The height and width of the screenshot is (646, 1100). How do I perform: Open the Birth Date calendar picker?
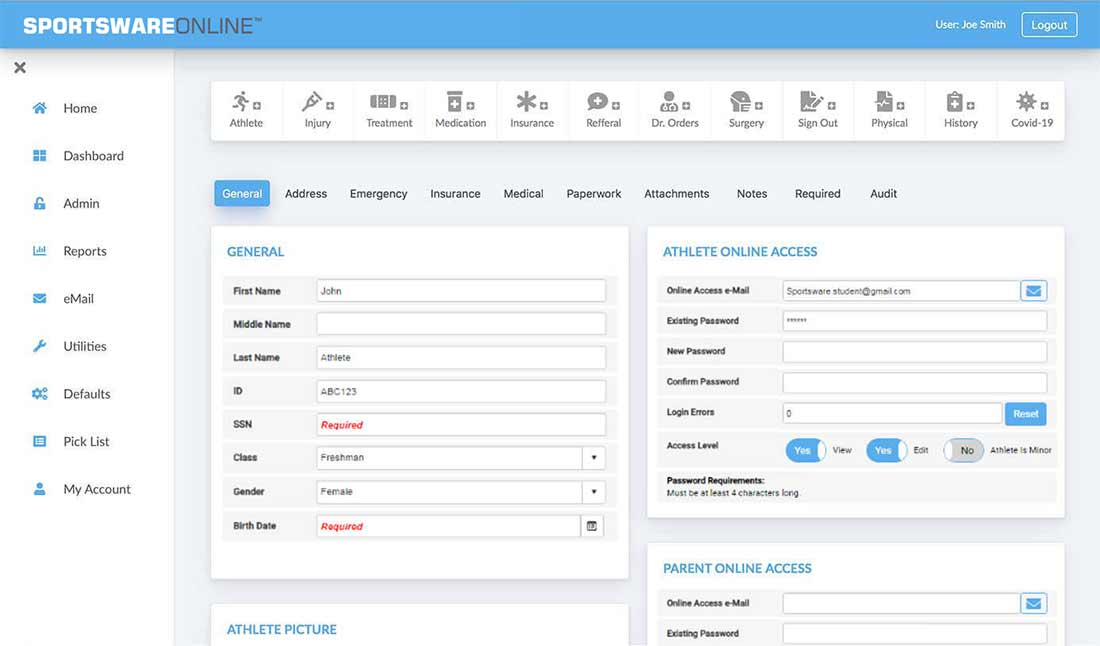[x=592, y=525]
